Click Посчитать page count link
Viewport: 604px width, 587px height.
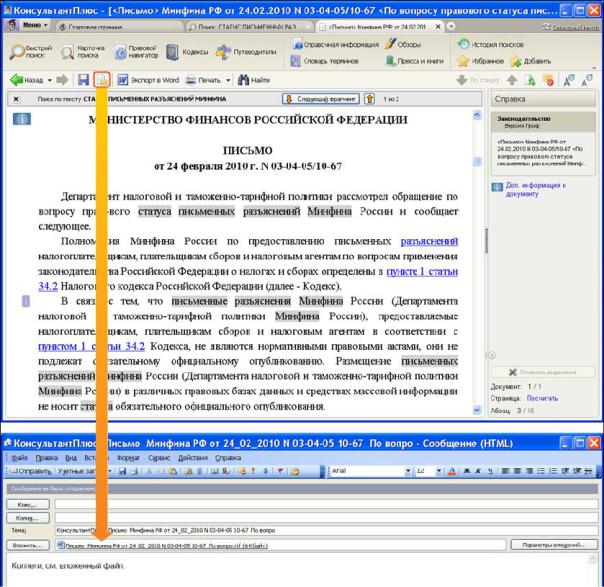pyautogui.click(x=542, y=398)
